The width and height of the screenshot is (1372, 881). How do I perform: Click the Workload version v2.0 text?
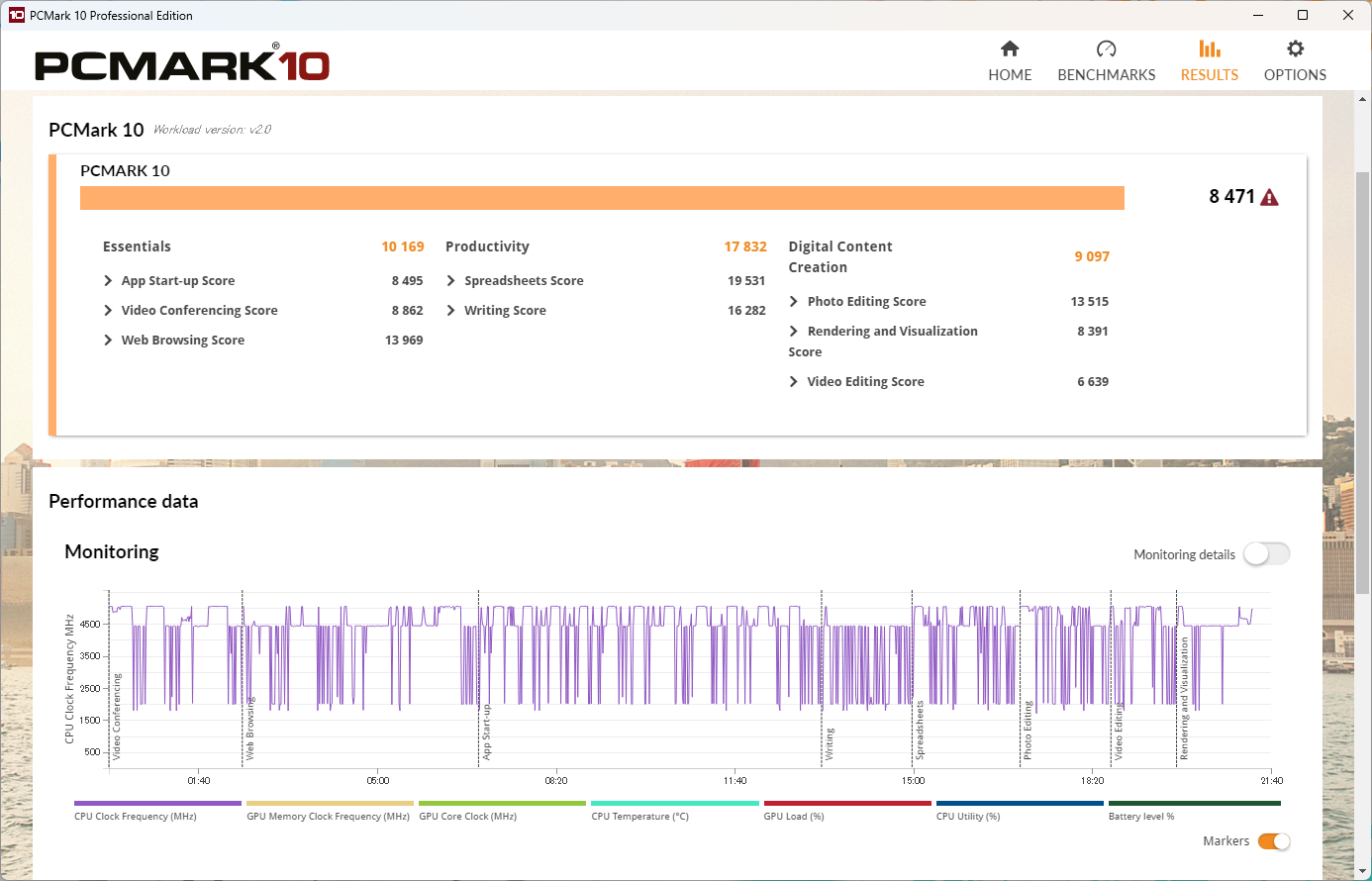click(x=212, y=130)
